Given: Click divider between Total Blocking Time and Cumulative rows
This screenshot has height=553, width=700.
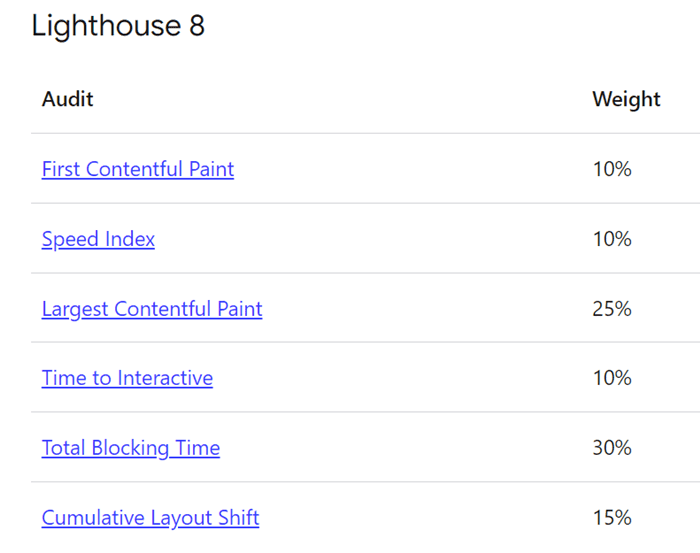Looking at the screenshot, I should 365,482.
